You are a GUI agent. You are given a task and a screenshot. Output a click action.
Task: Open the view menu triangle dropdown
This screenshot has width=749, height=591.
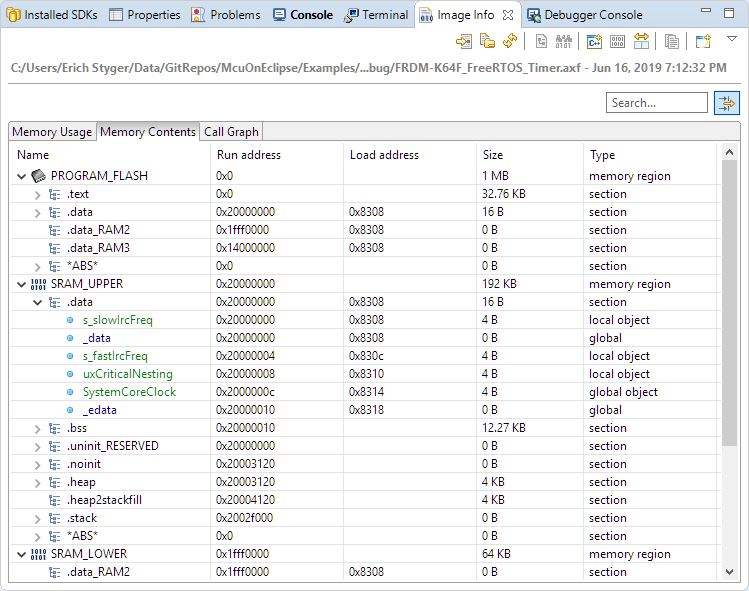[731, 39]
